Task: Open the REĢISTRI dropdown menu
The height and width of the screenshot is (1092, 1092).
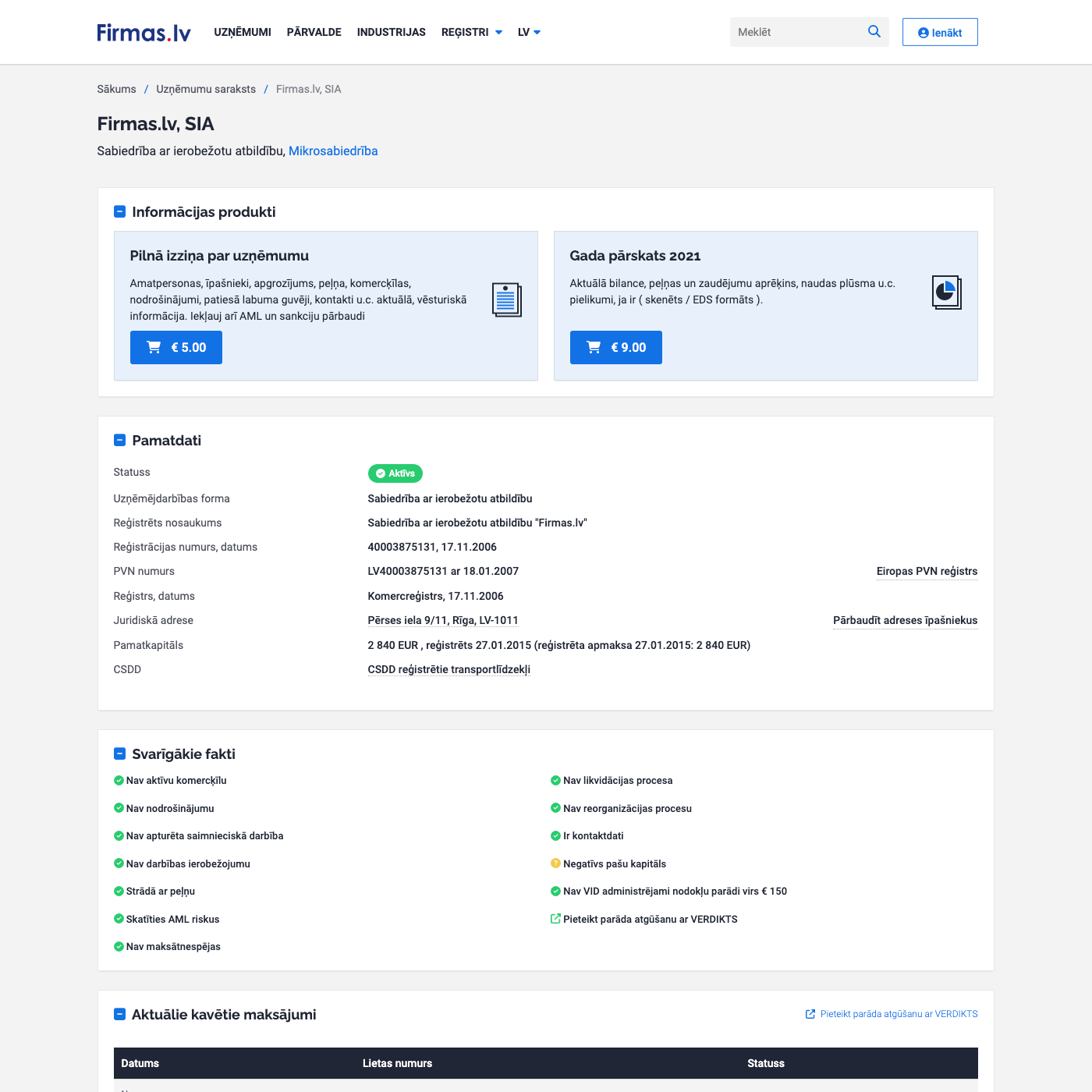Action: tap(471, 32)
